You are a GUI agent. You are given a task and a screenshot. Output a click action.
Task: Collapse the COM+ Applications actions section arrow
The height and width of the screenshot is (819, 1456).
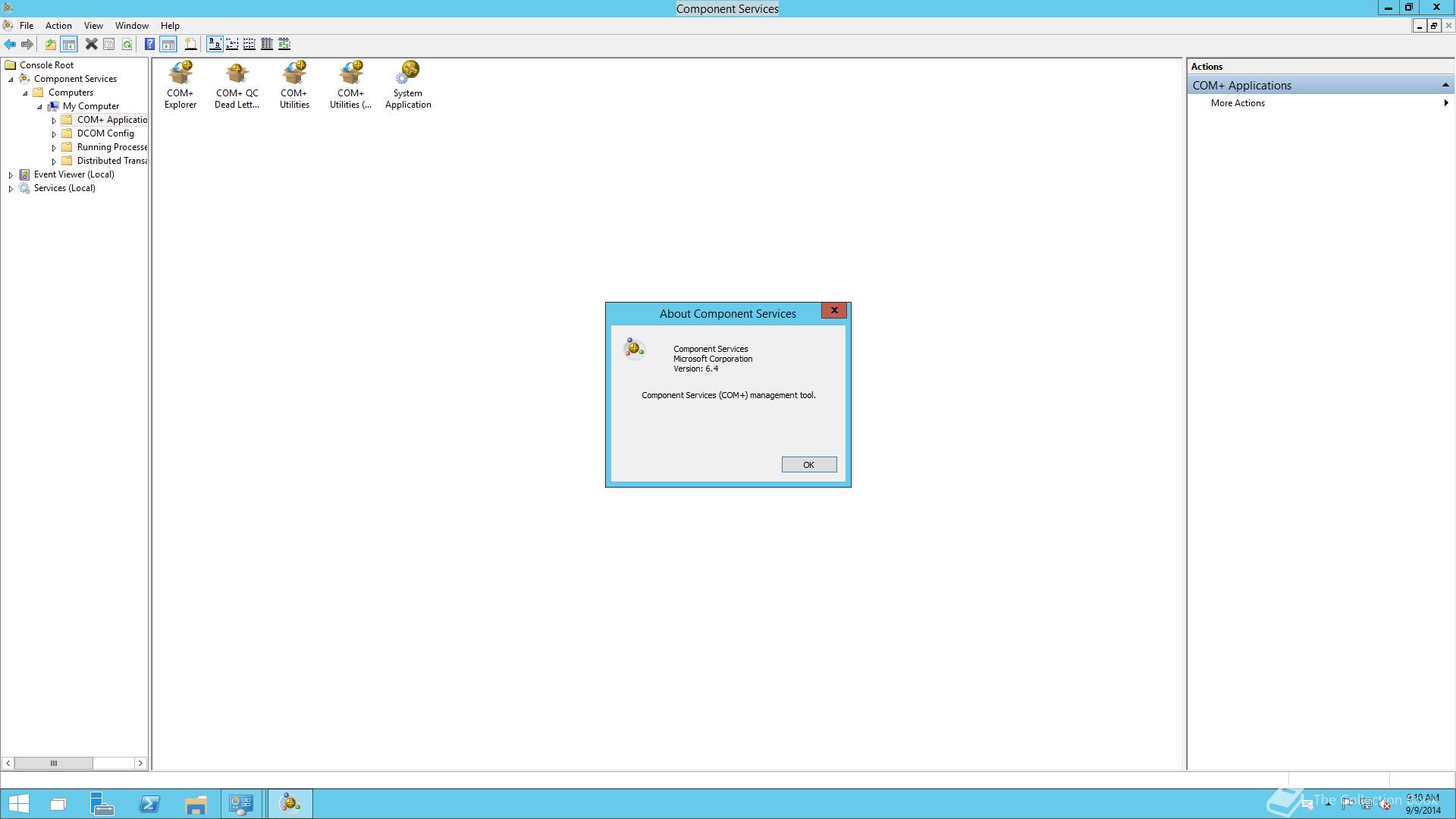[x=1445, y=85]
